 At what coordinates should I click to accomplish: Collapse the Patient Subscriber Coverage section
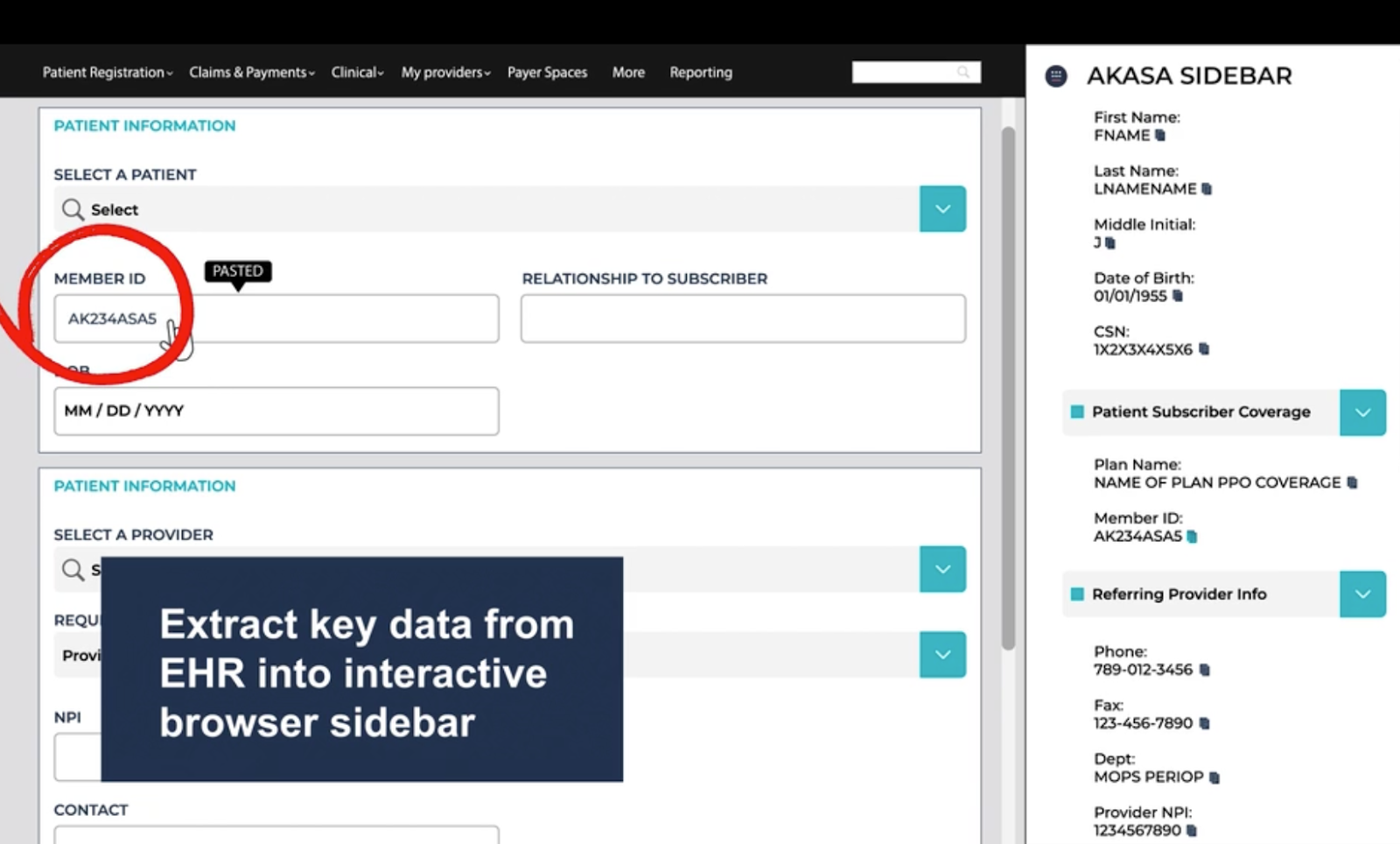point(1362,412)
